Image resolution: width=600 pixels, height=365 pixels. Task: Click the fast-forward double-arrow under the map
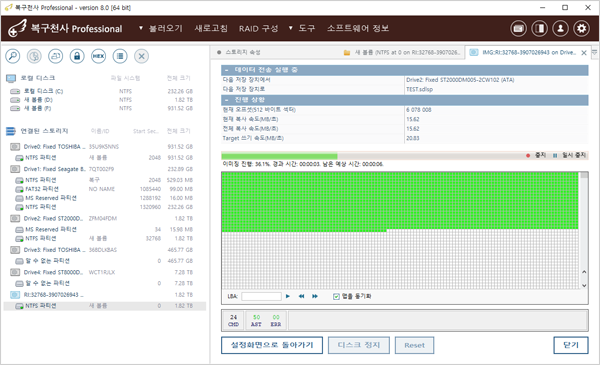[x=315, y=296]
